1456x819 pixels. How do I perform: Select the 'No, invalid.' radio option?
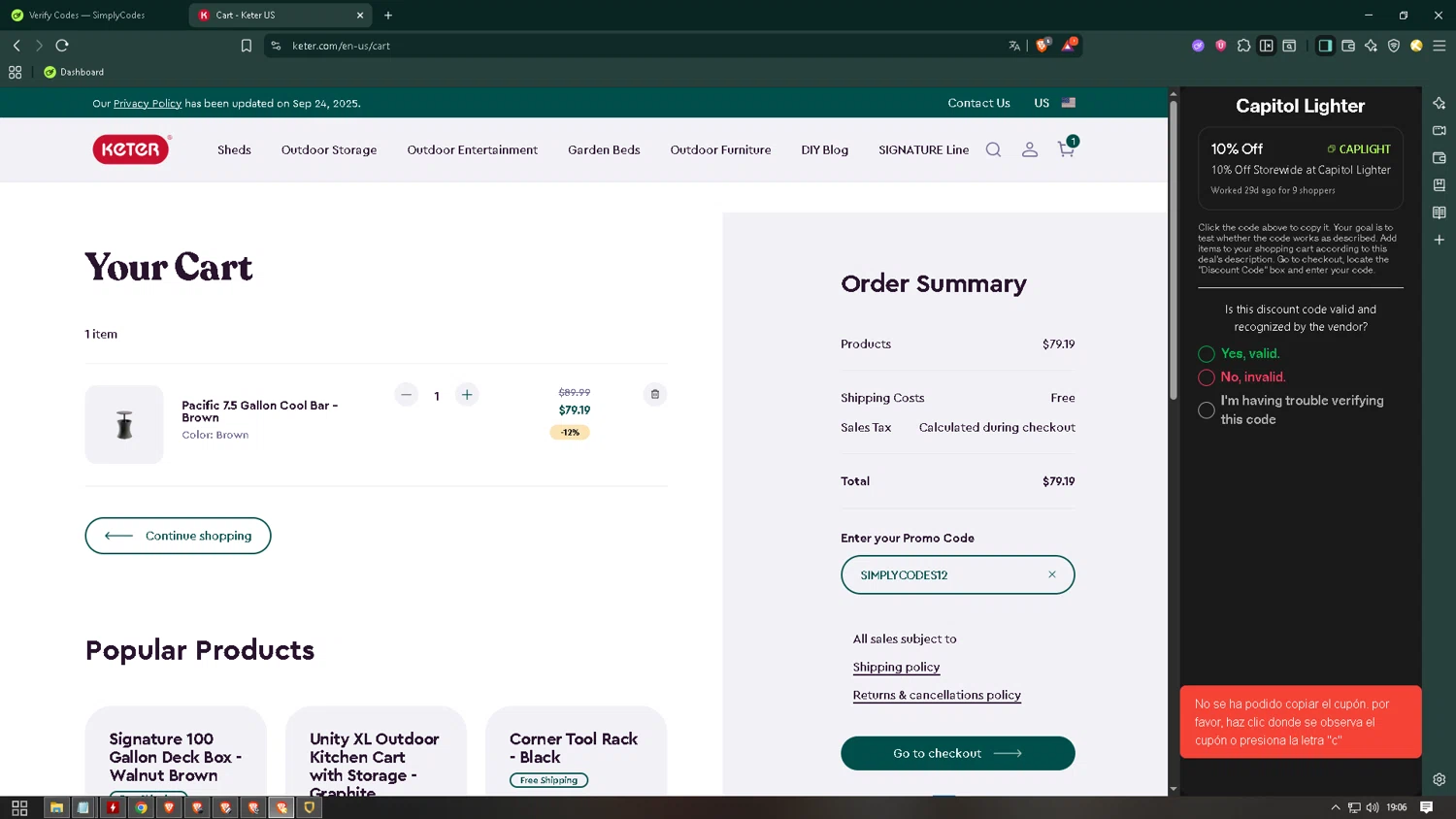point(1207,377)
